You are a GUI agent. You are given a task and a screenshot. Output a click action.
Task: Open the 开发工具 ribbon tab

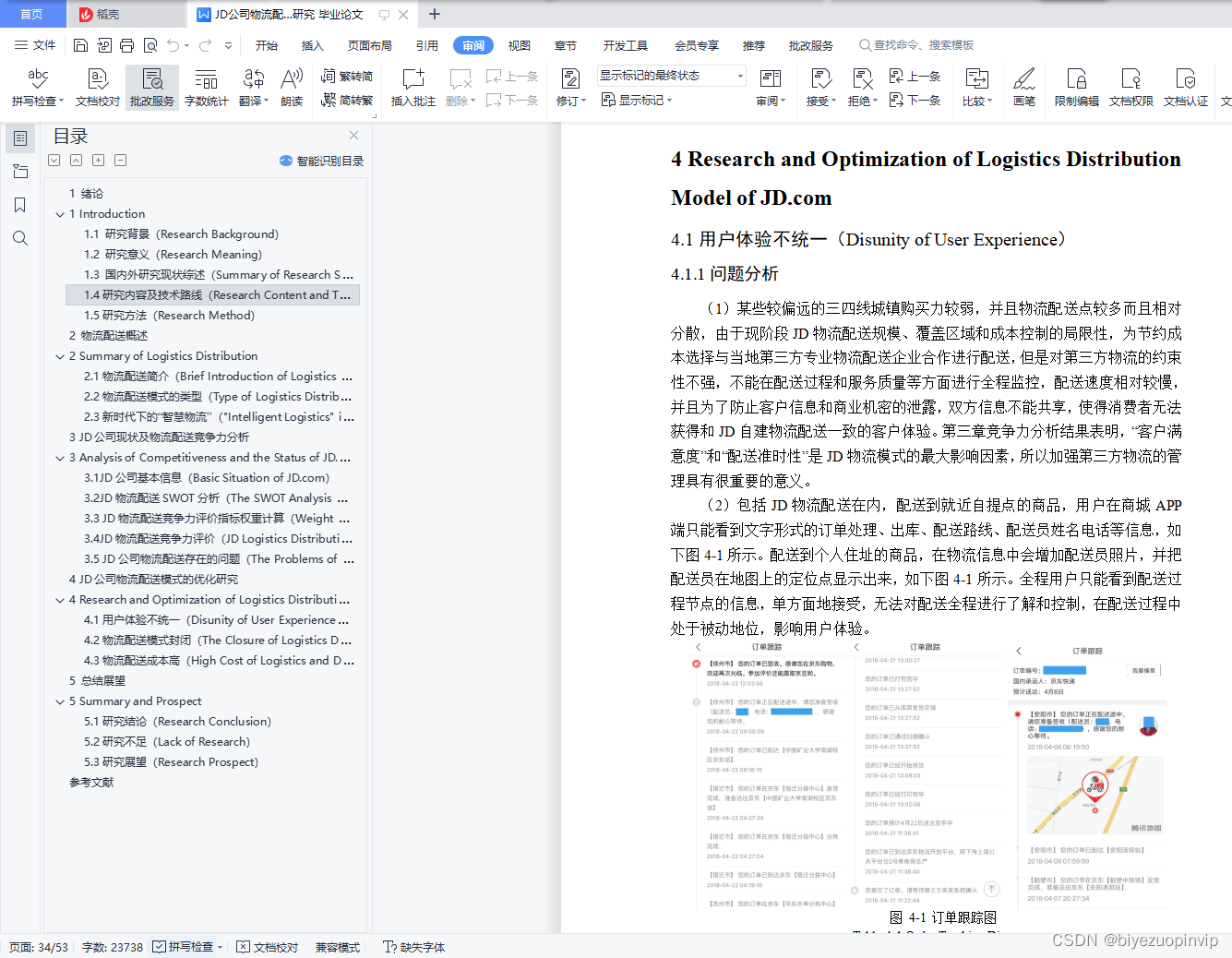coord(626,45)
